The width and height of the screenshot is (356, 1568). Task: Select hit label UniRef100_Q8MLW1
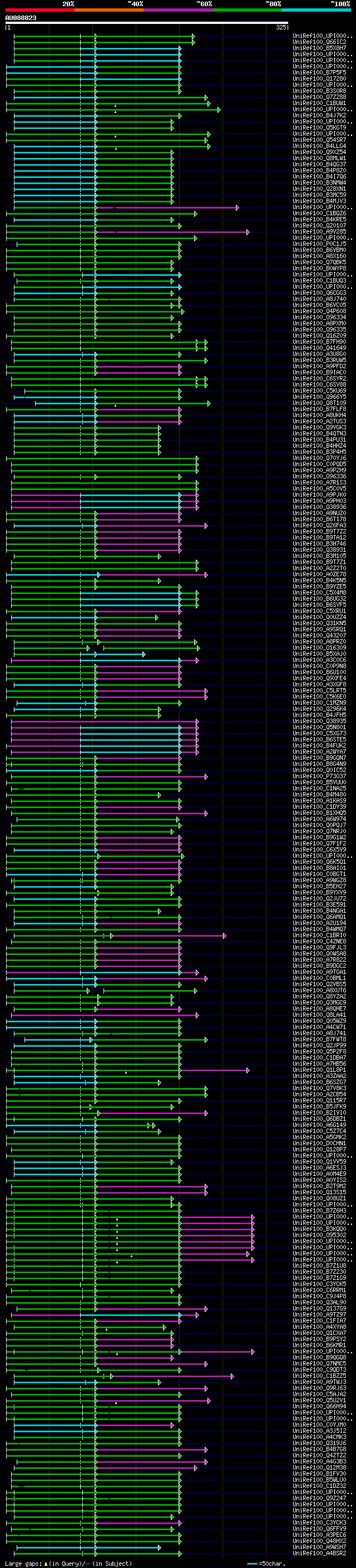(319, 159)
